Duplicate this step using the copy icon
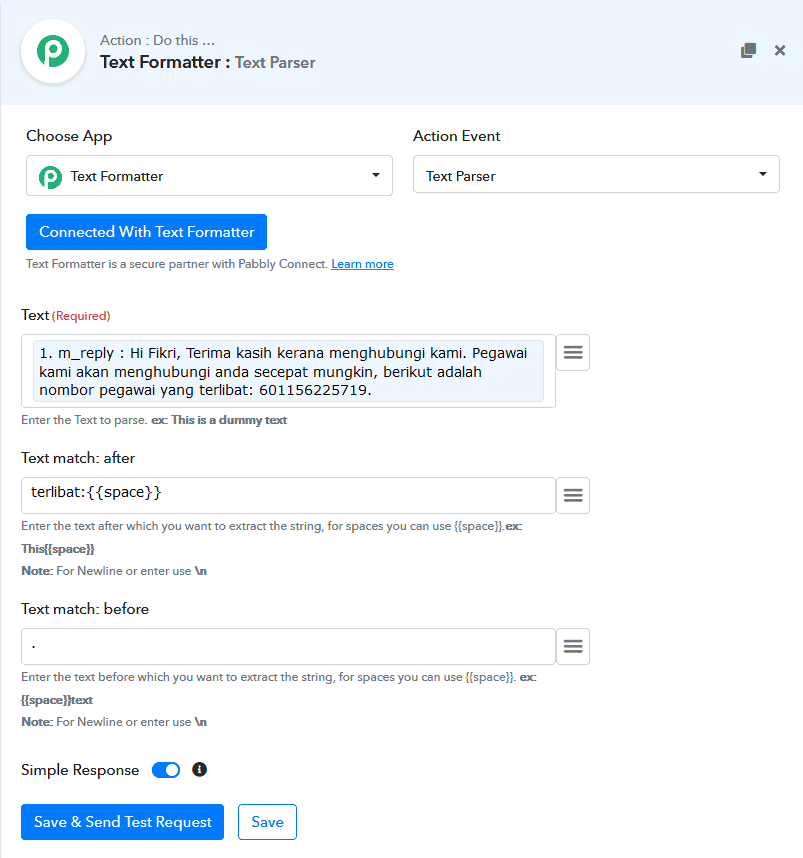Image resolution: width=803 pixels, height=858 pixels. (x=748, y=50)
